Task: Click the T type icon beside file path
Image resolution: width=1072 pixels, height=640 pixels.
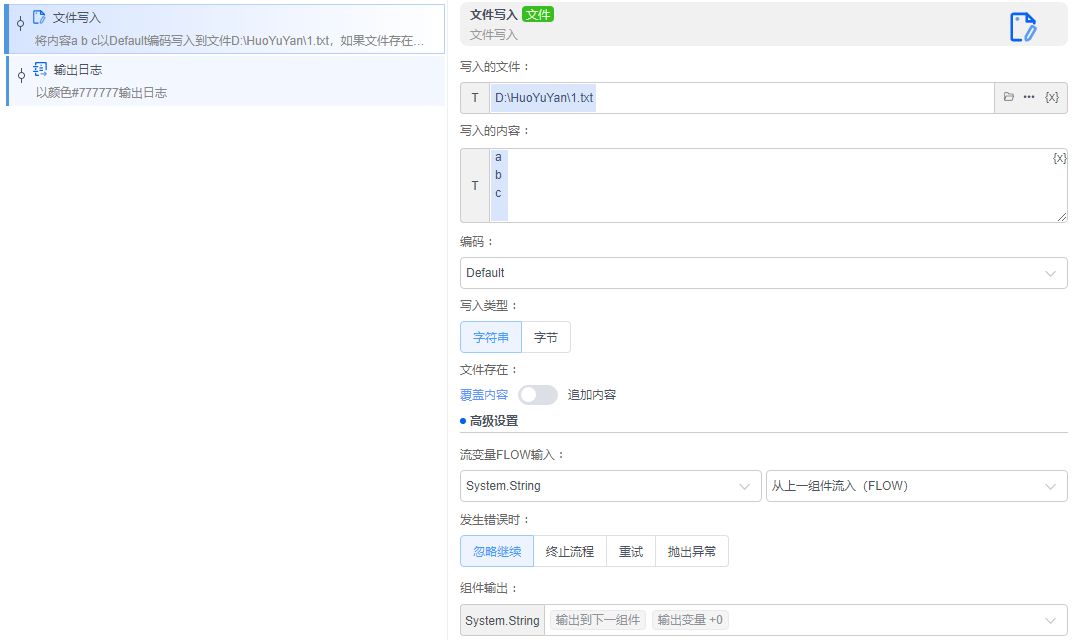Action: tap(475, 98)
